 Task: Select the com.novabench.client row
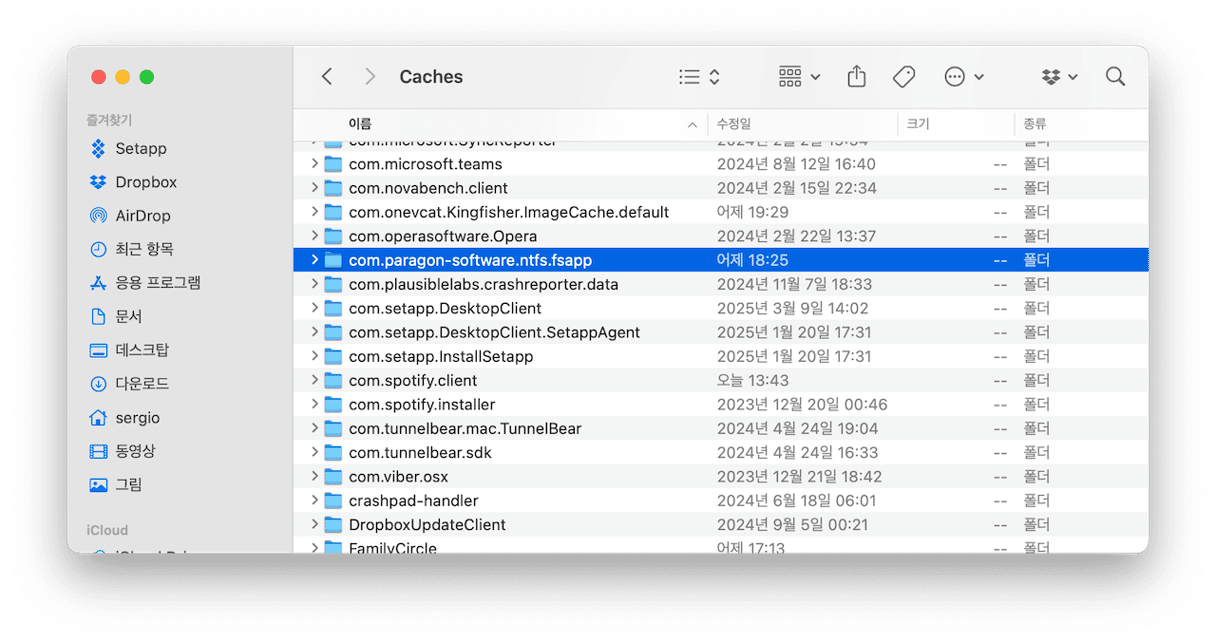tap(721, 188)
